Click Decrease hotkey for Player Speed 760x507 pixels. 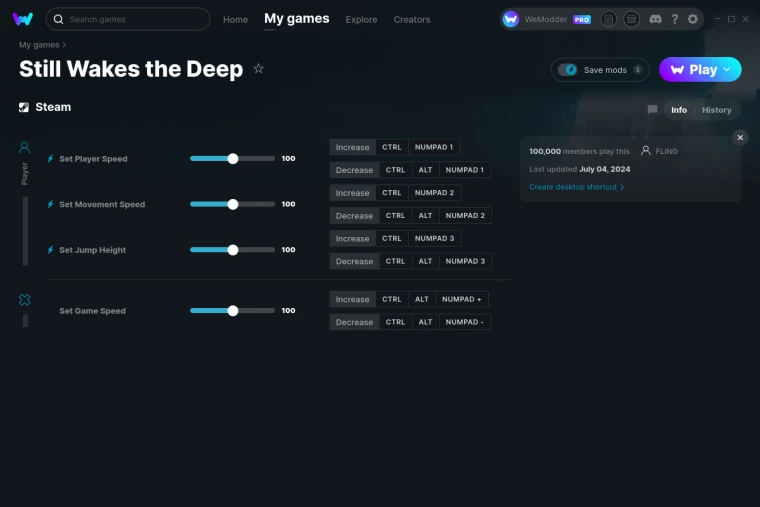click(x=354, y=170)
